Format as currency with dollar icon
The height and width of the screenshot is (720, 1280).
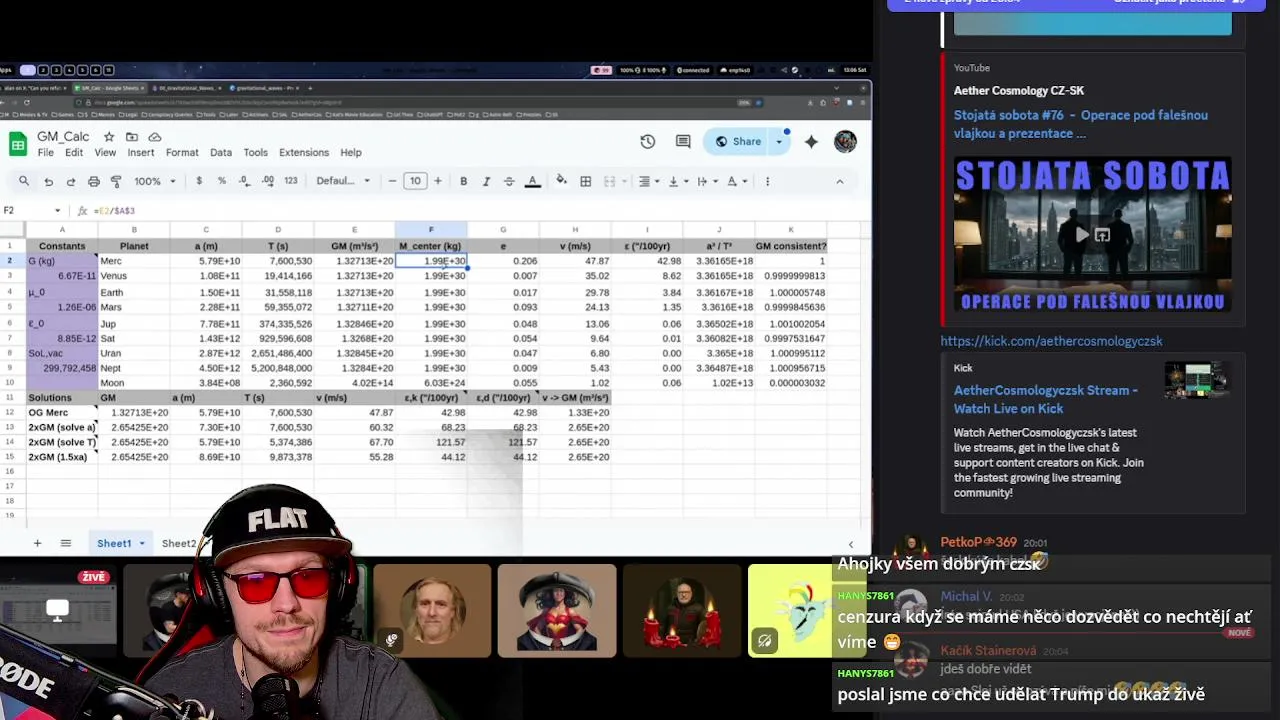[x=199, y=181]
